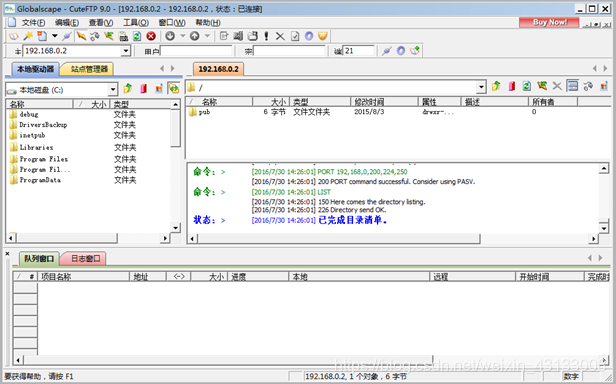The image size is (616, 384).
Task: Click the queue pane horizontal scrollbar left arrow
Action: 18,360
